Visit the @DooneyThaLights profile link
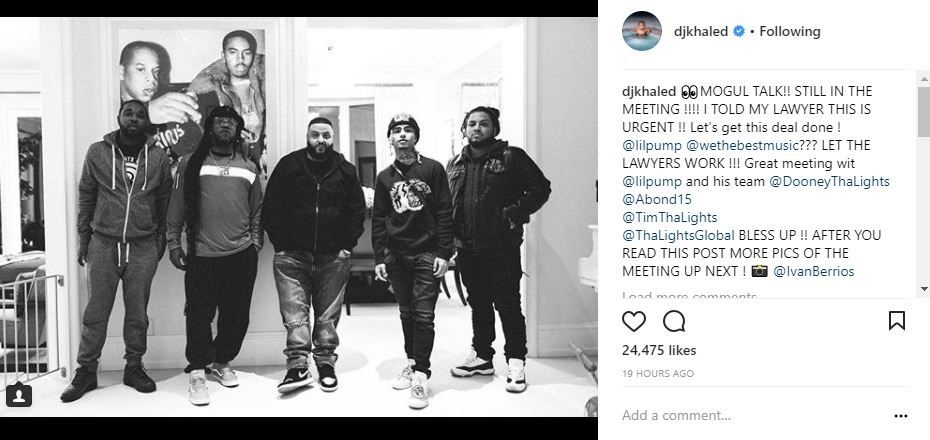This screenshot has width=930, height=440. click(x=829, y=181)
